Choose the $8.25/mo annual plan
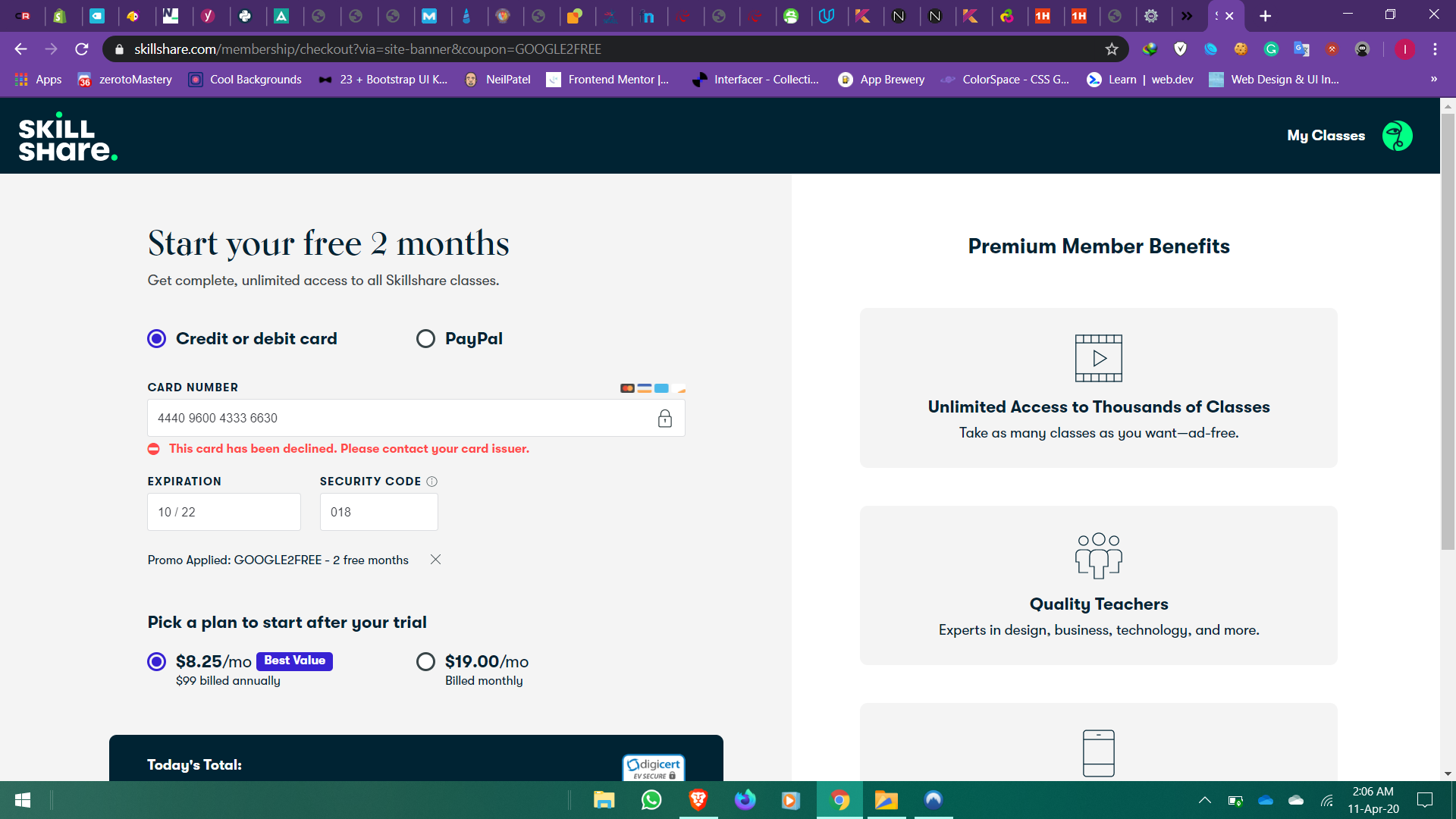 157,662
